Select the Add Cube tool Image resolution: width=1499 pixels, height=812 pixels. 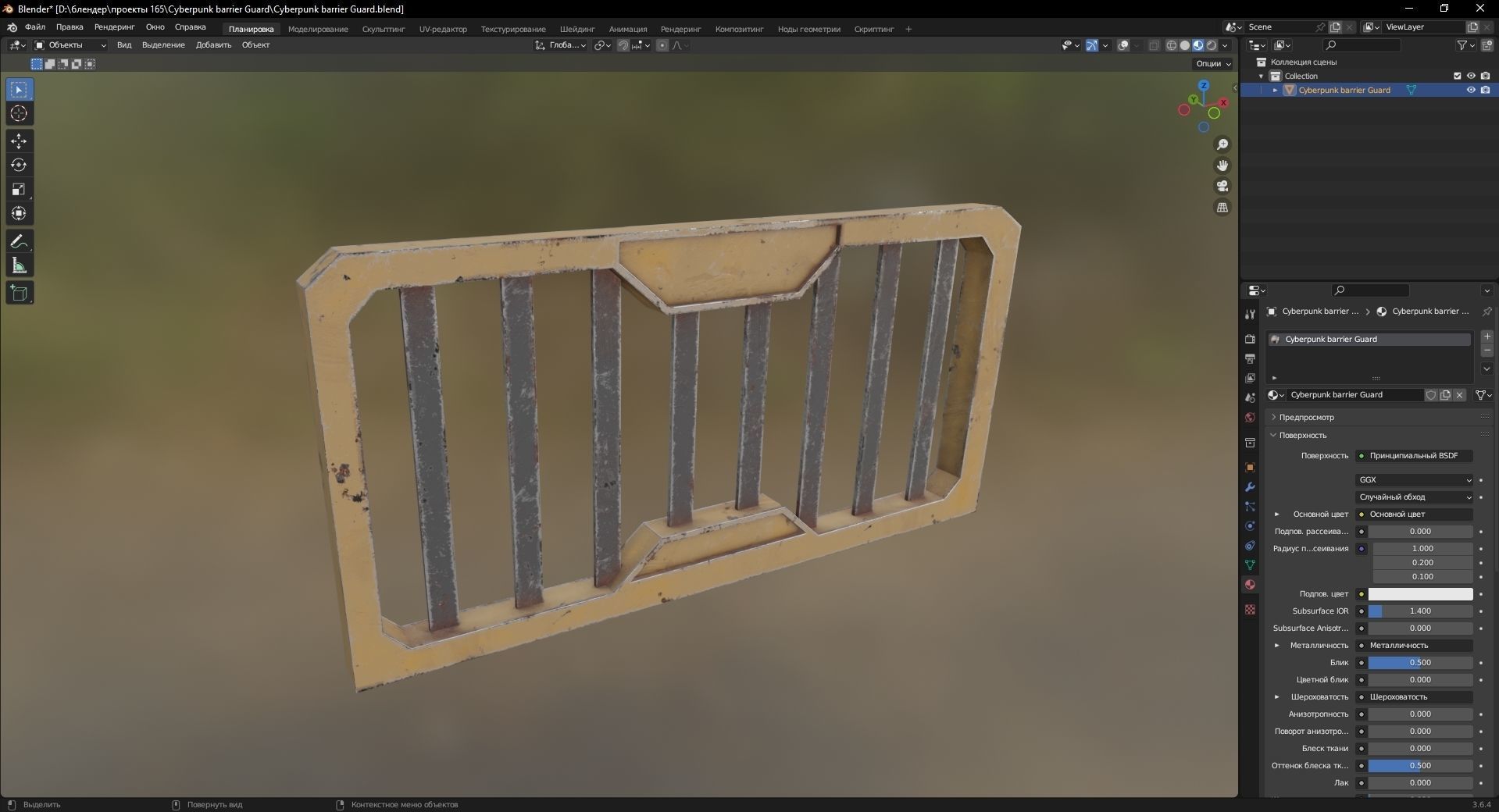pyautogui.click(x=19, y=294)
